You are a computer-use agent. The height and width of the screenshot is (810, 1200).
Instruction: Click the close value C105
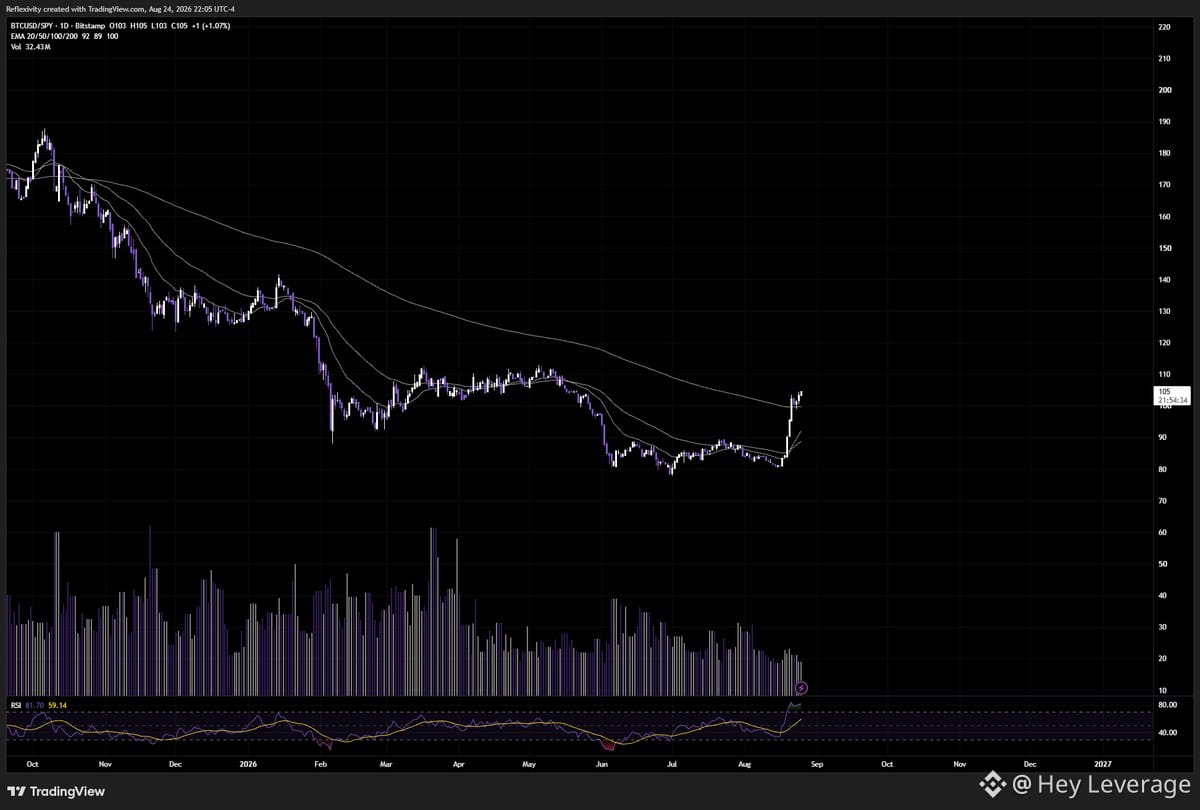coord(179,25)
